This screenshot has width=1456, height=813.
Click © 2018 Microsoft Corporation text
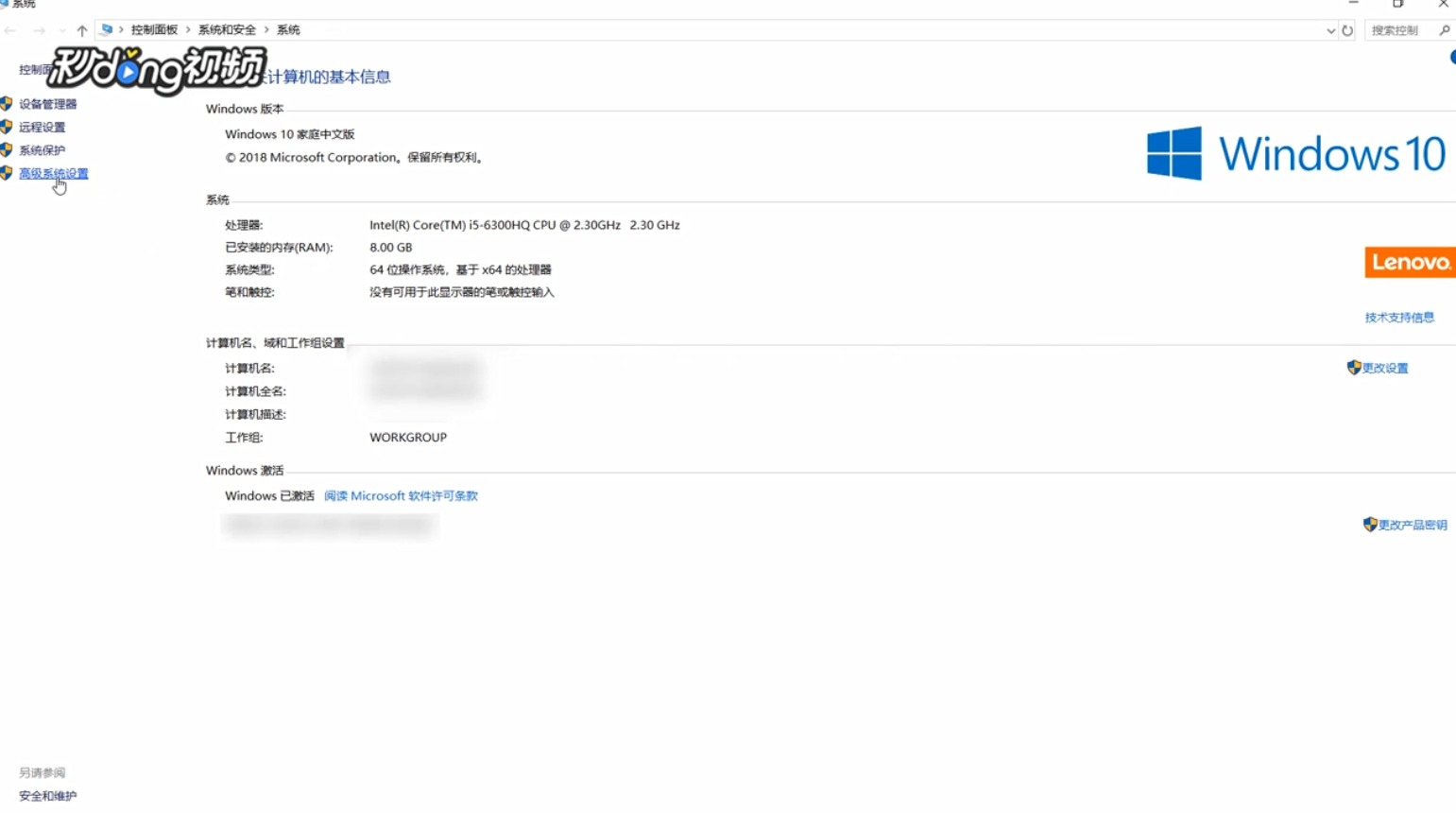[355, 158]
